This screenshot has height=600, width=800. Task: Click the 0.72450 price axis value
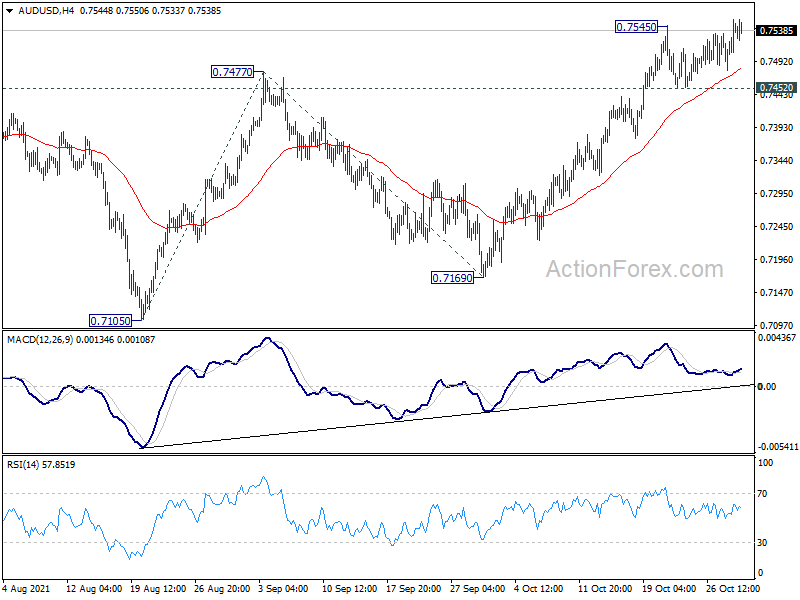click(x=777, y=227)
